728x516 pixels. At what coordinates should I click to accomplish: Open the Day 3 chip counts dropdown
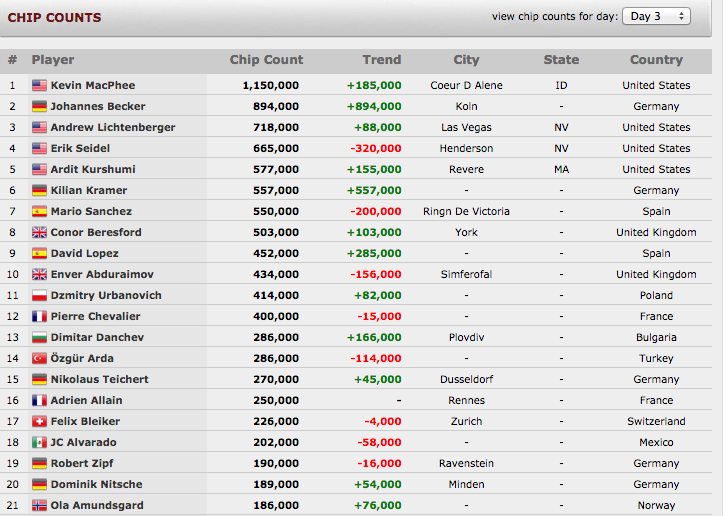click(656, 16)
